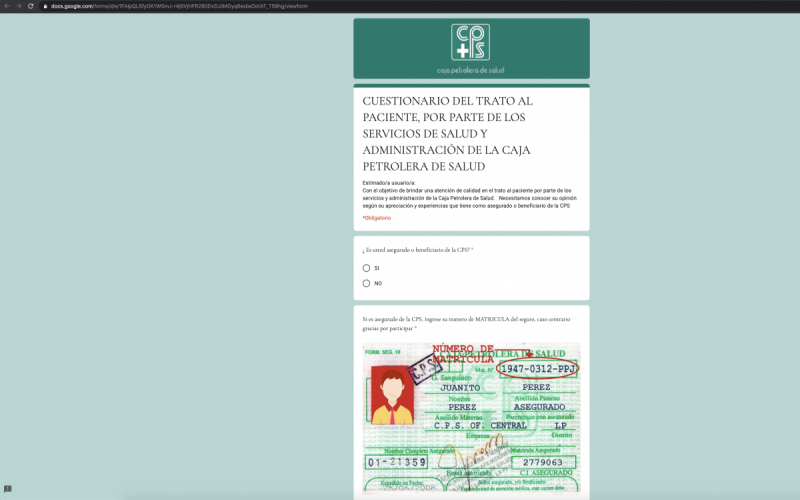Click the MATRICULA number question text
Image resolution: width=800 pixels, height=500 pixels.
pos(466,324)
